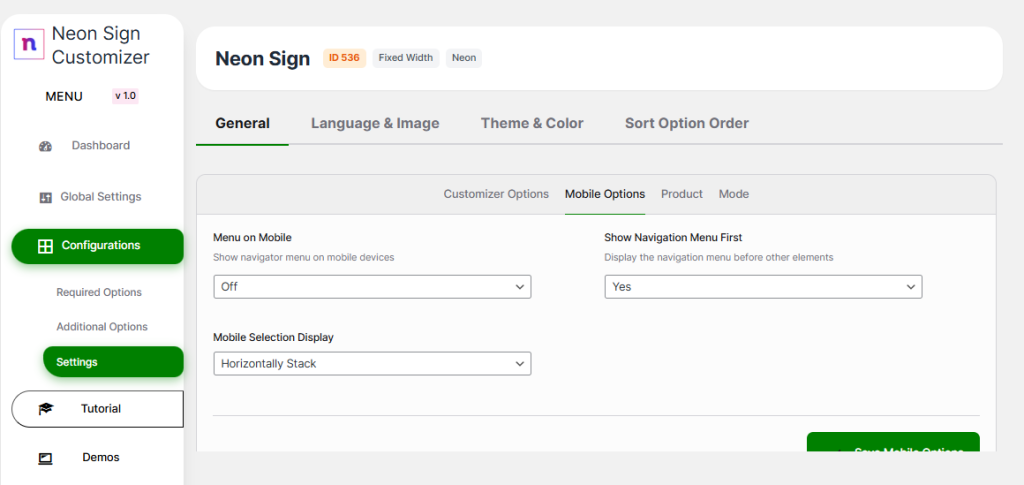Image resolution: width=1024 pixels, height=485 pixels.
Task: Switch to the Customizer Options sub-tab
Action: 496,194
